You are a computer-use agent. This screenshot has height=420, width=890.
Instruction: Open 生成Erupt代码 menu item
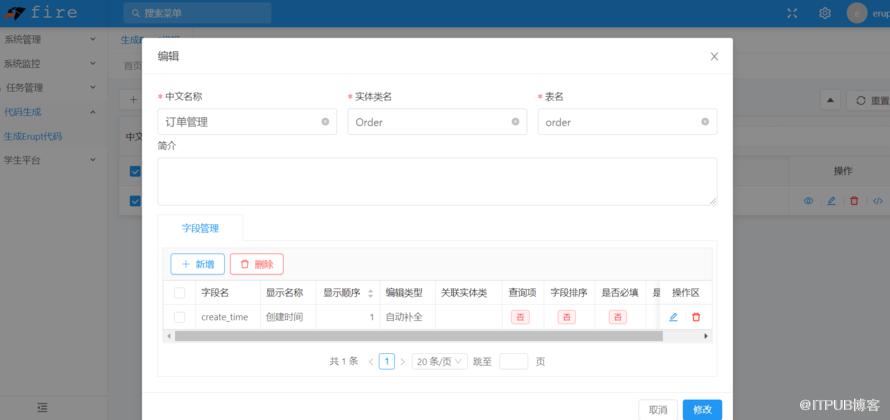[x=33, y=136]
